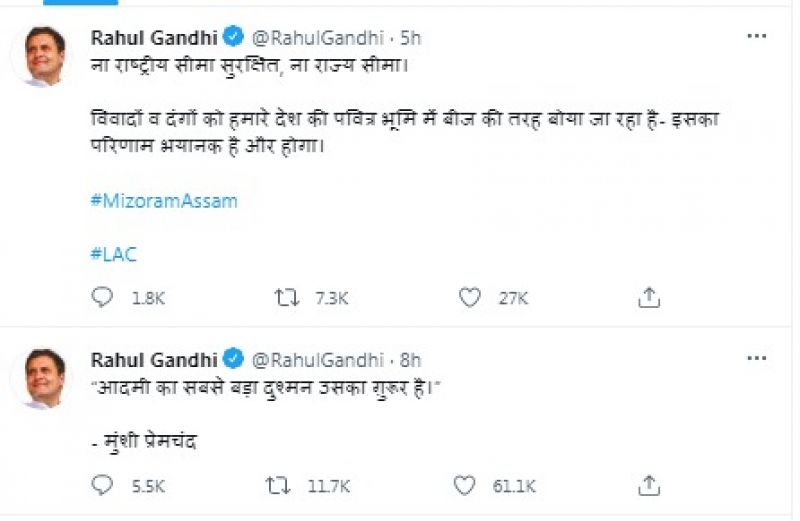800x521 pixels.
Task: Share the #MizoramAssam tweet
Action: click(649, 297)
